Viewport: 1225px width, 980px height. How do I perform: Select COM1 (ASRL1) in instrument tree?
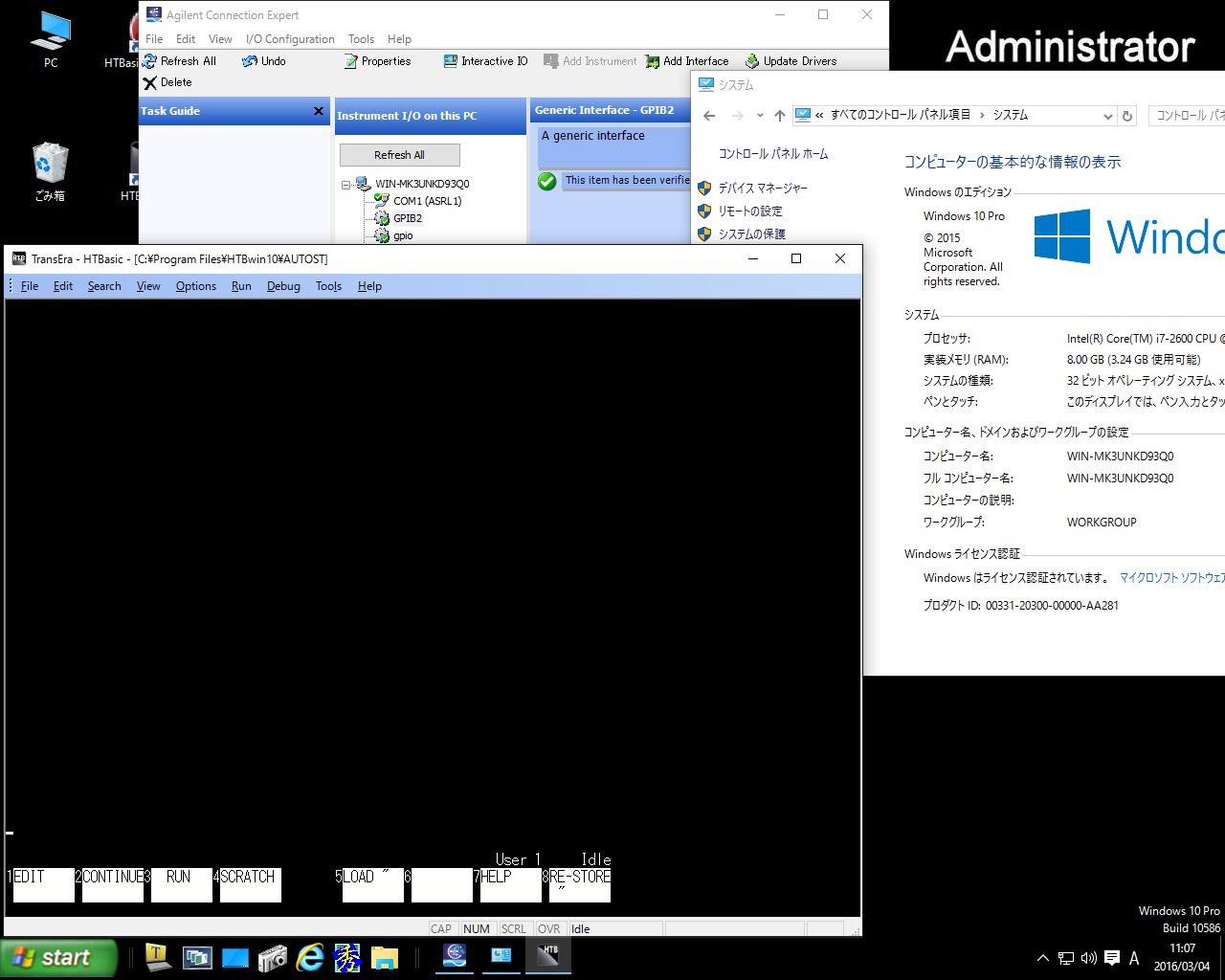coord(427,201)
